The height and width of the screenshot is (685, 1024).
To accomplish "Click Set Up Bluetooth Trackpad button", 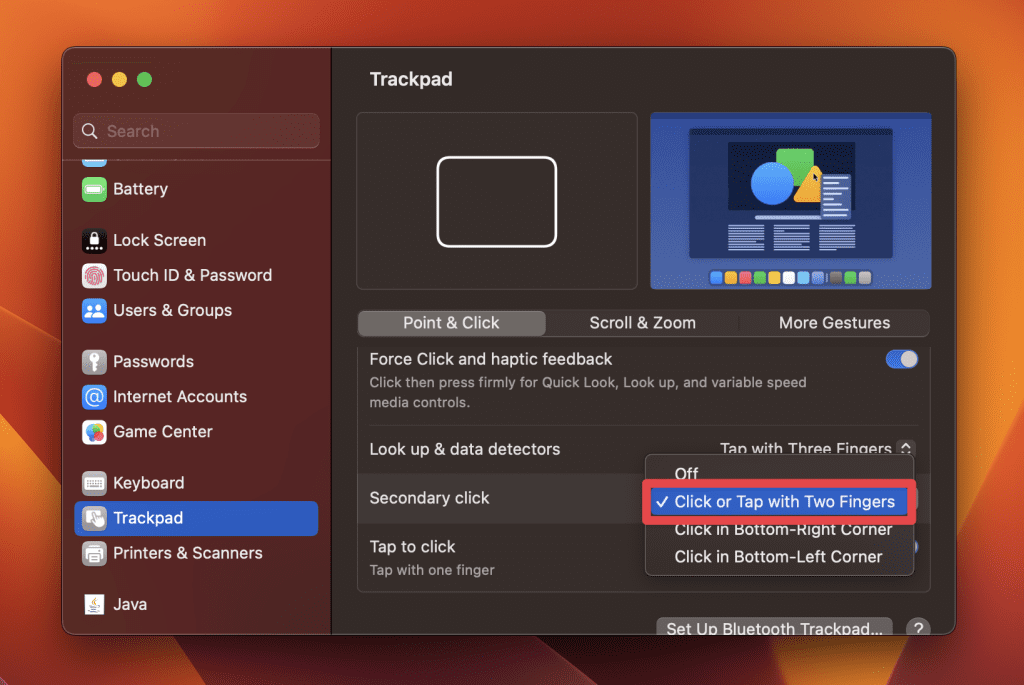I will pyautogui.click(x=774, y=628).
